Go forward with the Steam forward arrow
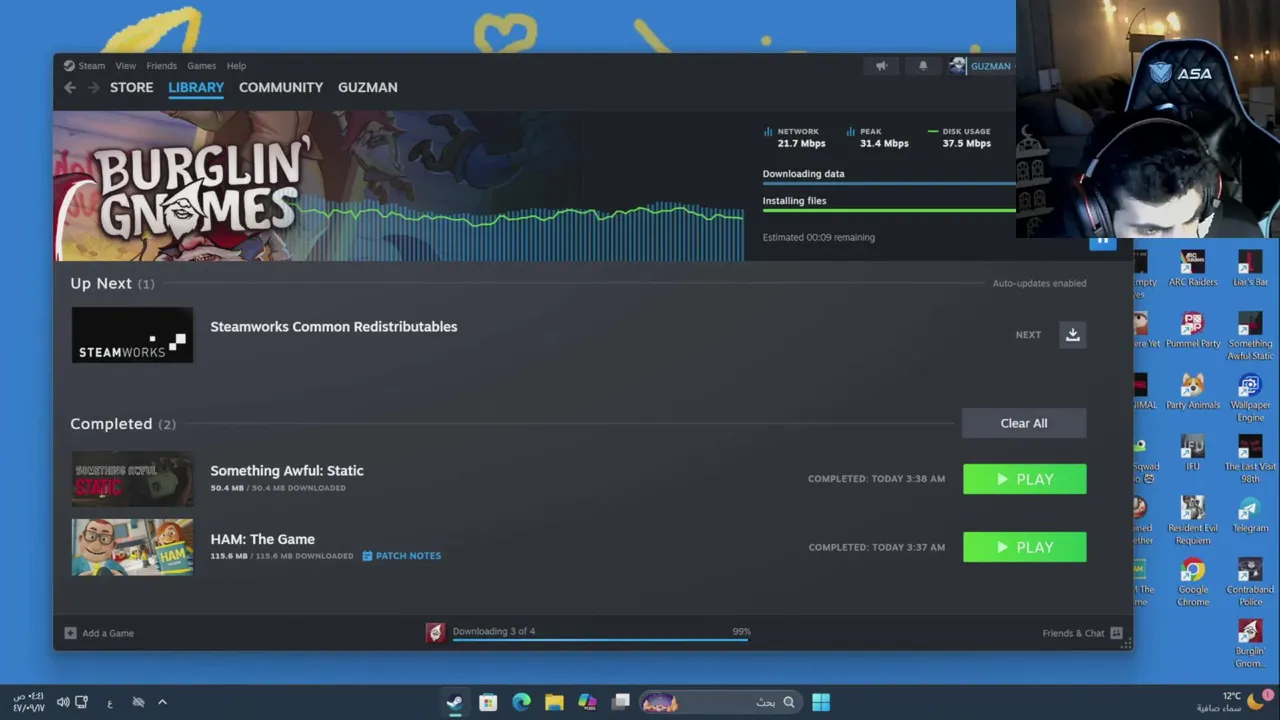 [93, 88]
